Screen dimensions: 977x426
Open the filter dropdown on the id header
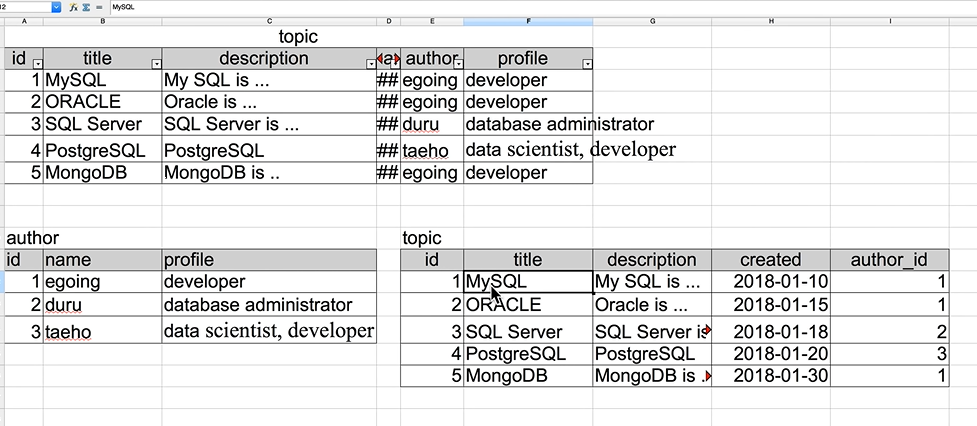coord(37,64)
